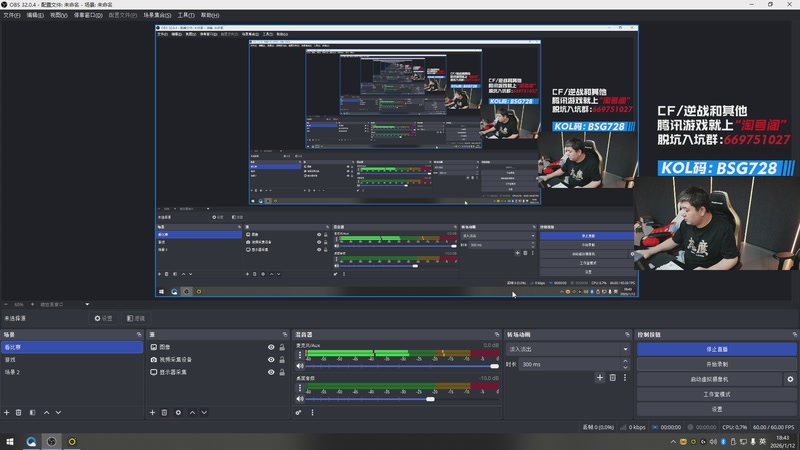The image size is (800, 450).
Task: Open the 停靠窗口(D) menu
Action: (x=88, y=15)
